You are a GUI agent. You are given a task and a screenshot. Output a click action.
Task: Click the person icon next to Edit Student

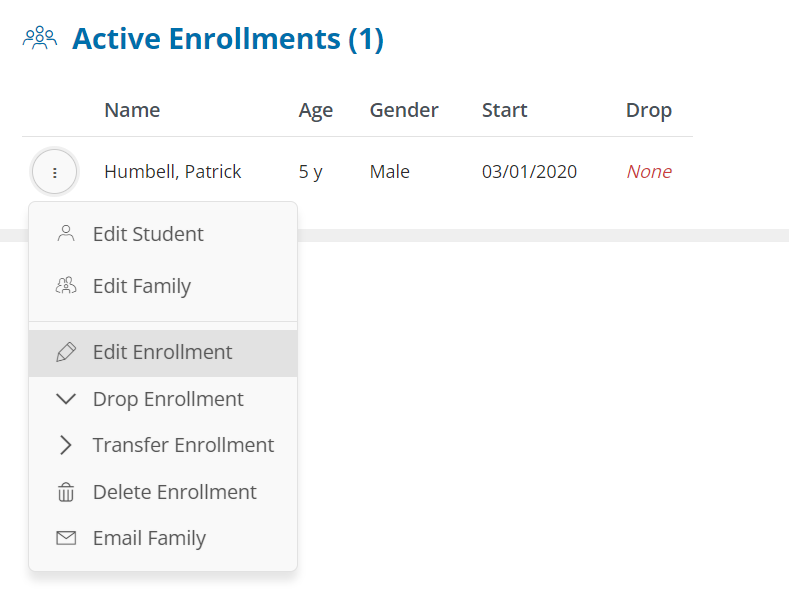click(66, 234)
